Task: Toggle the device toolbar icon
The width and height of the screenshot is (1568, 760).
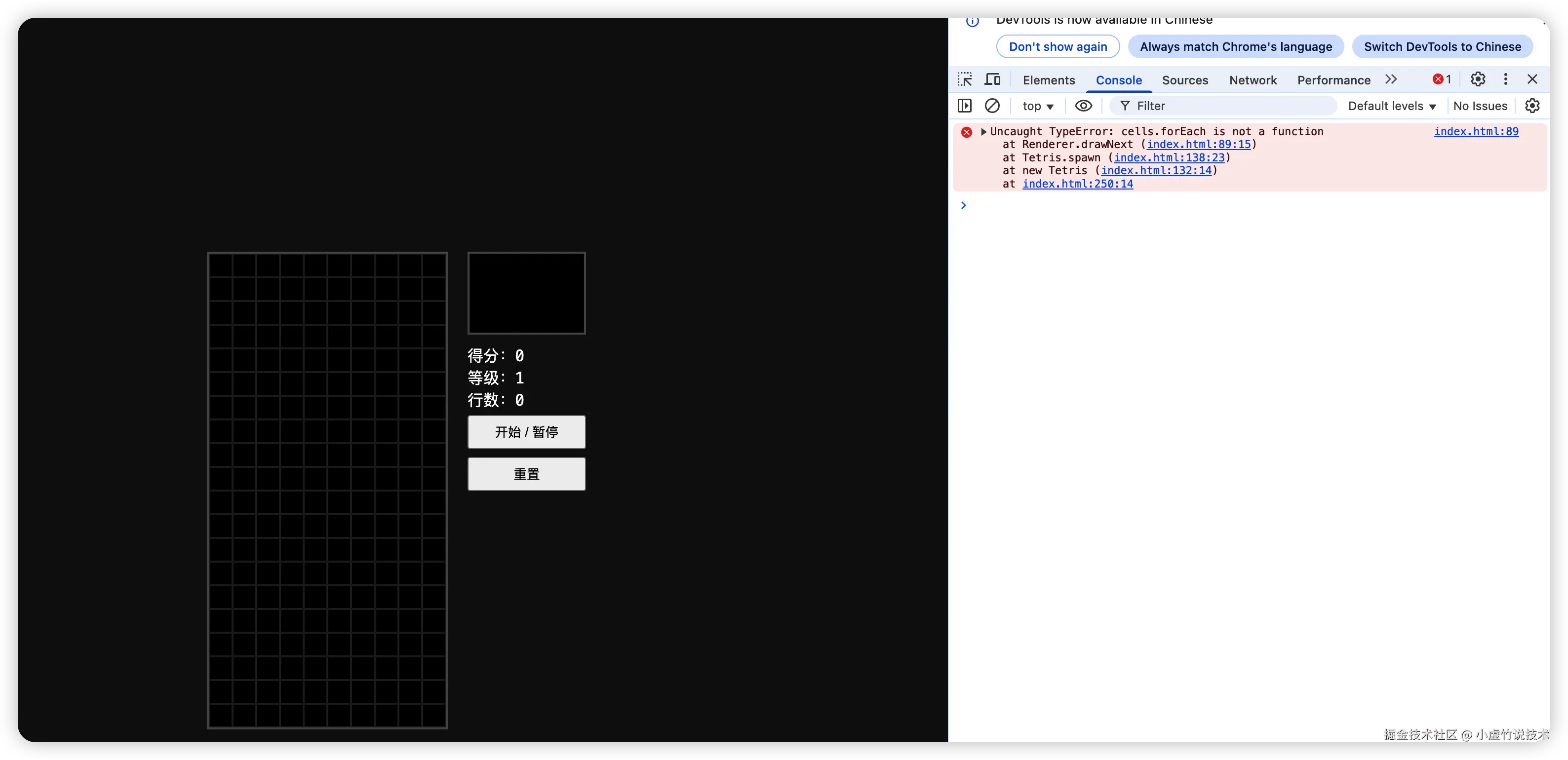Action: (x=993, y=80)
